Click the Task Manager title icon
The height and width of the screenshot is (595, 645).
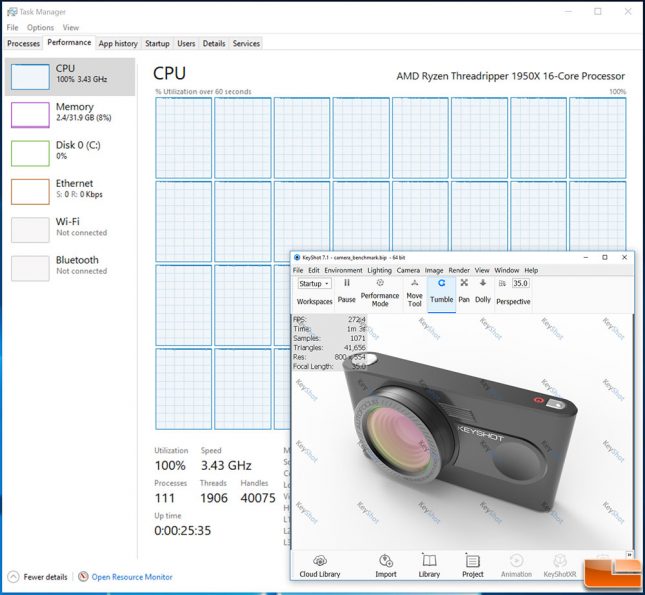click(12, 12)
